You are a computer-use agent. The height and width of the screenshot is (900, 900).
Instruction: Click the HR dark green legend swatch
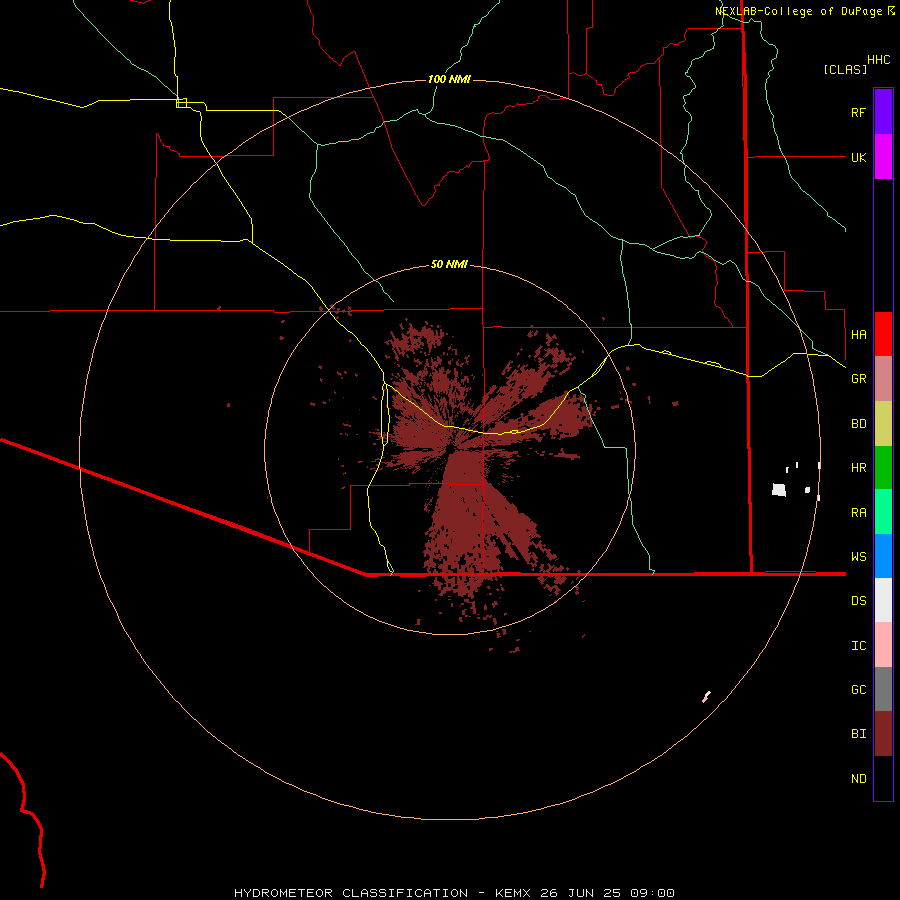pyautogui.click(x=883, y=468)
